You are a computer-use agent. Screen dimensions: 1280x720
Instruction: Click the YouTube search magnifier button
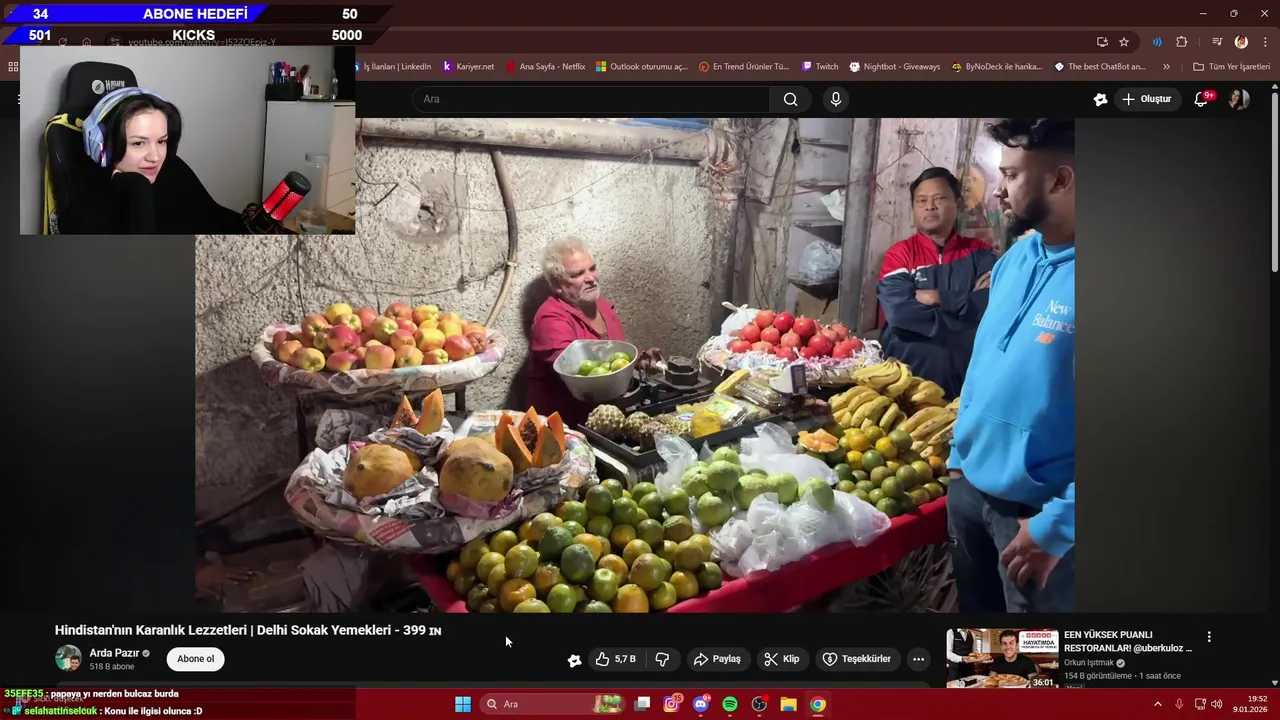(790, 99)
